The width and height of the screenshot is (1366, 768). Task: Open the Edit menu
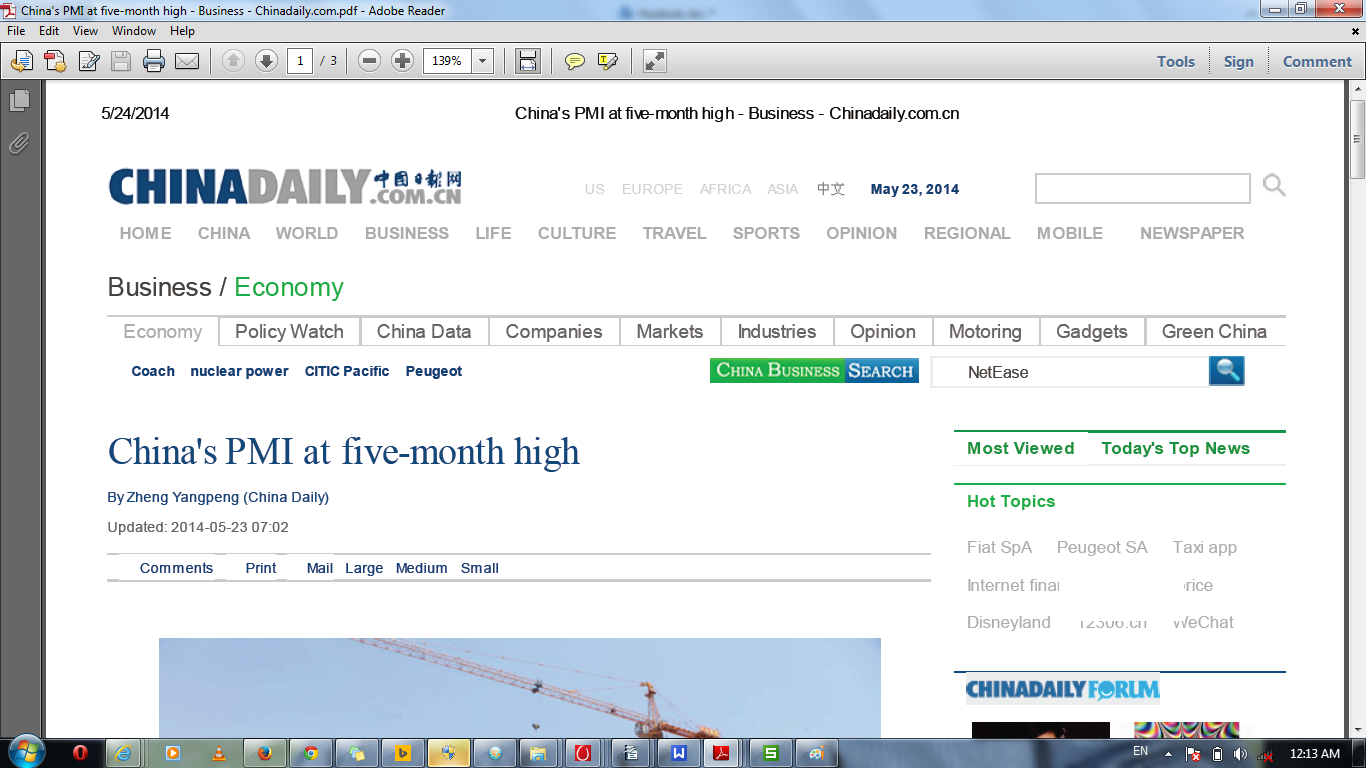[49, 31]
